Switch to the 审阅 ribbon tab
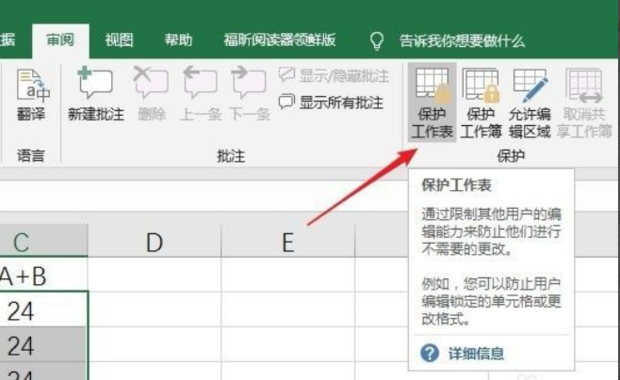The image size is (620, 380). pyautogui.click(x=60, y=40)
